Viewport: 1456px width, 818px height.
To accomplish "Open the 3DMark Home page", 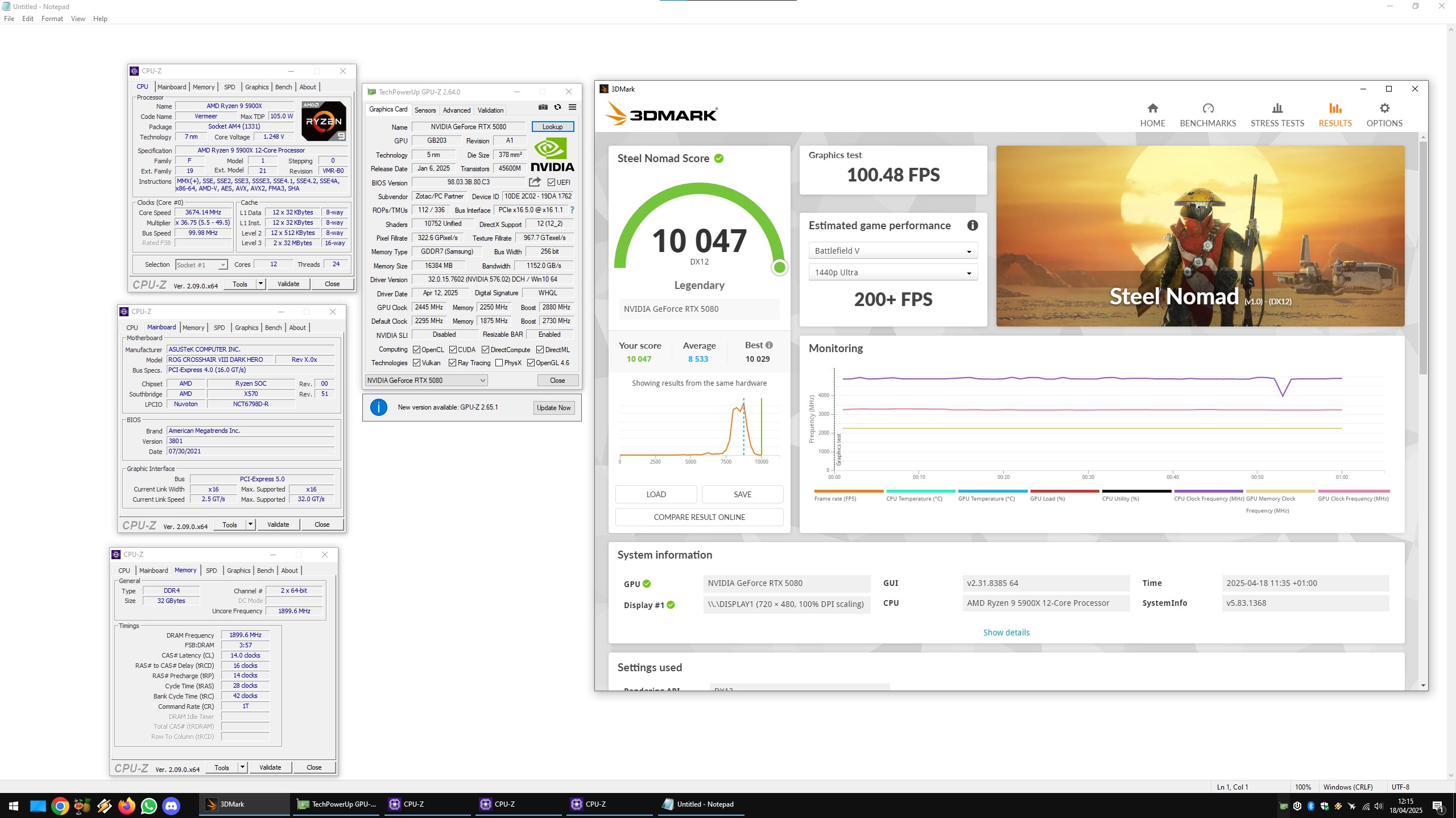I will 1152,114.
